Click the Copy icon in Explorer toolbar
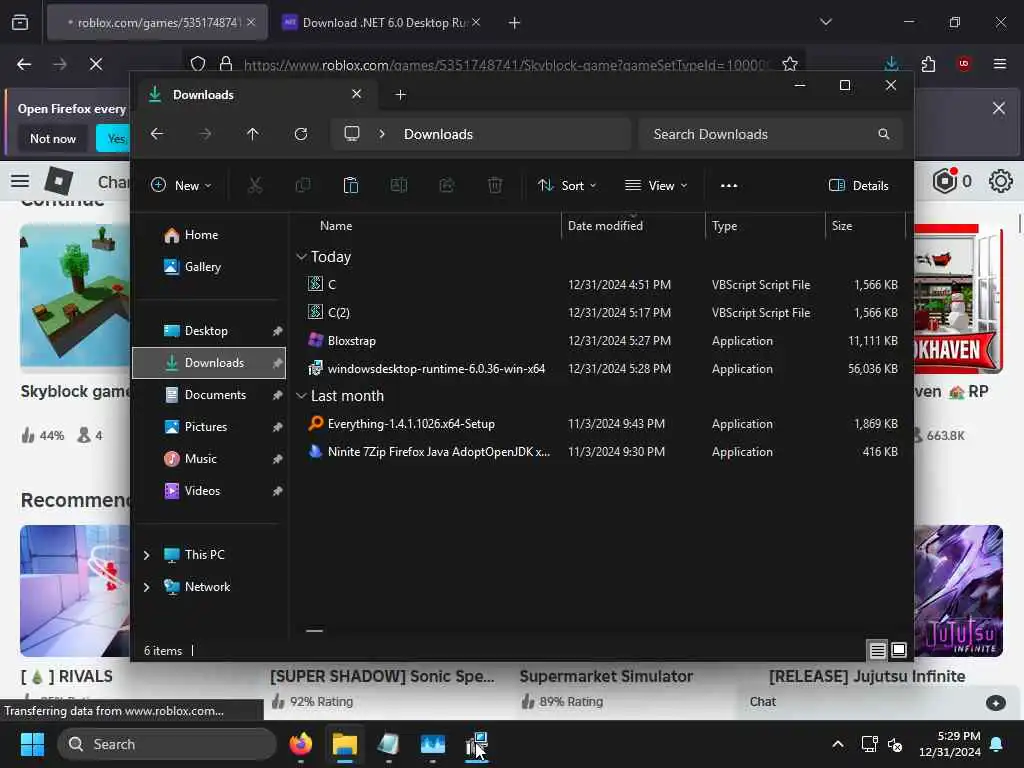The image size is (1024, 768). point(303,185)
